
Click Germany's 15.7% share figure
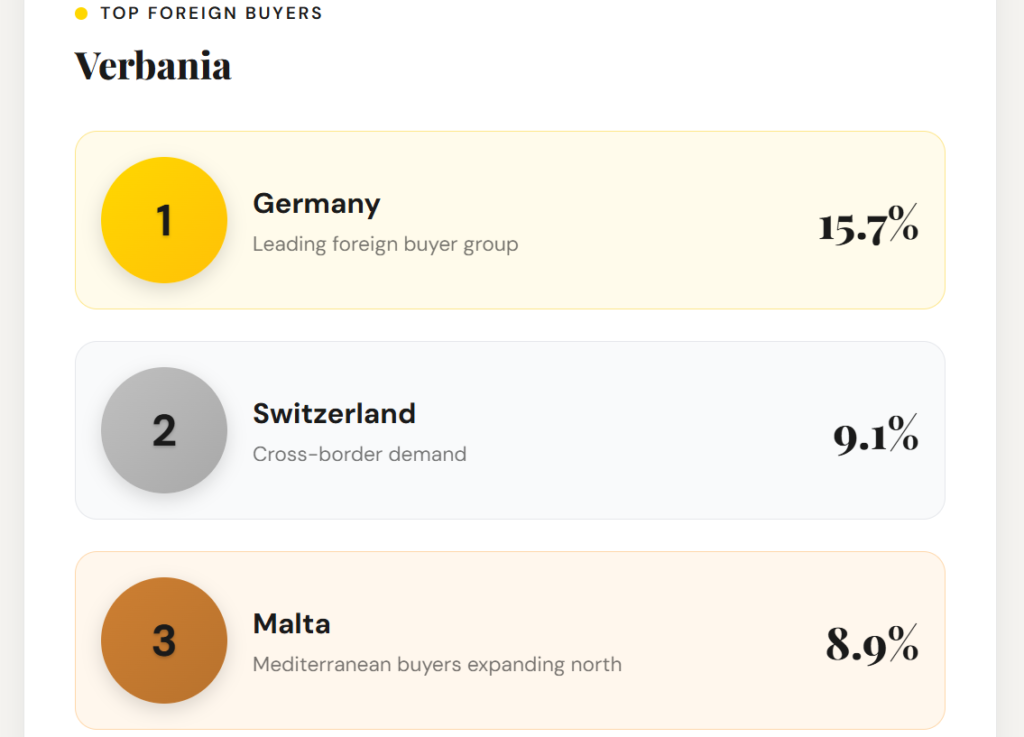867,225
